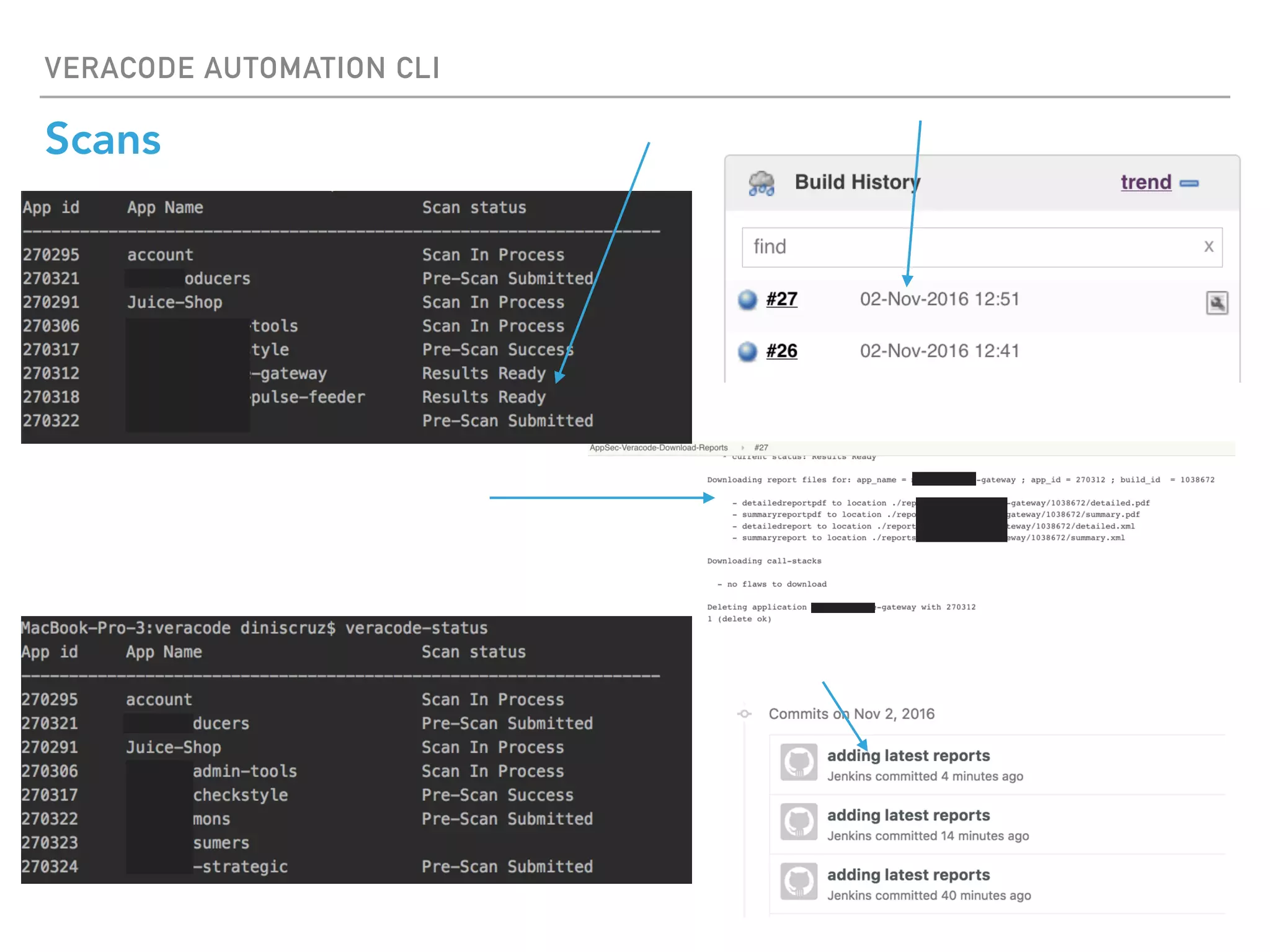This screenshot has height=952, width=1270.
Task: Open commit 'adding latest reports' from 14 minutes ago
Action: (x=908, y=815)
